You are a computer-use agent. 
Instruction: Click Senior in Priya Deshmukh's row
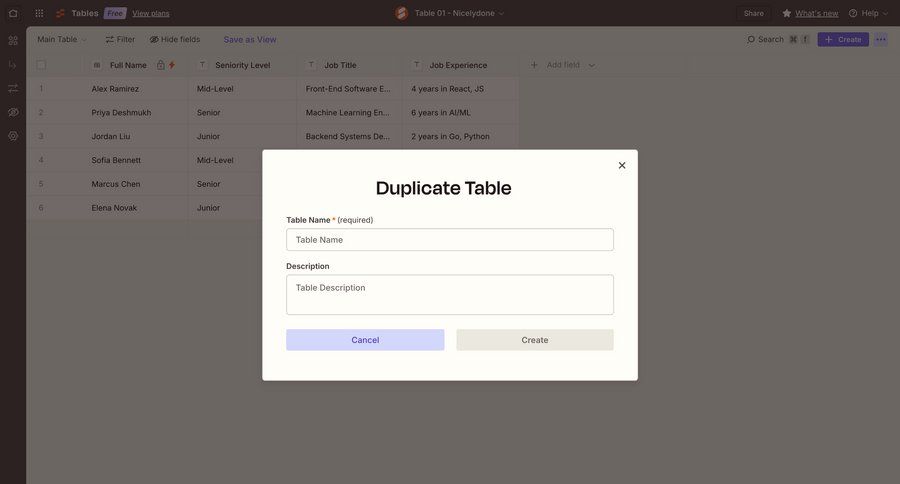click(243, 113)
